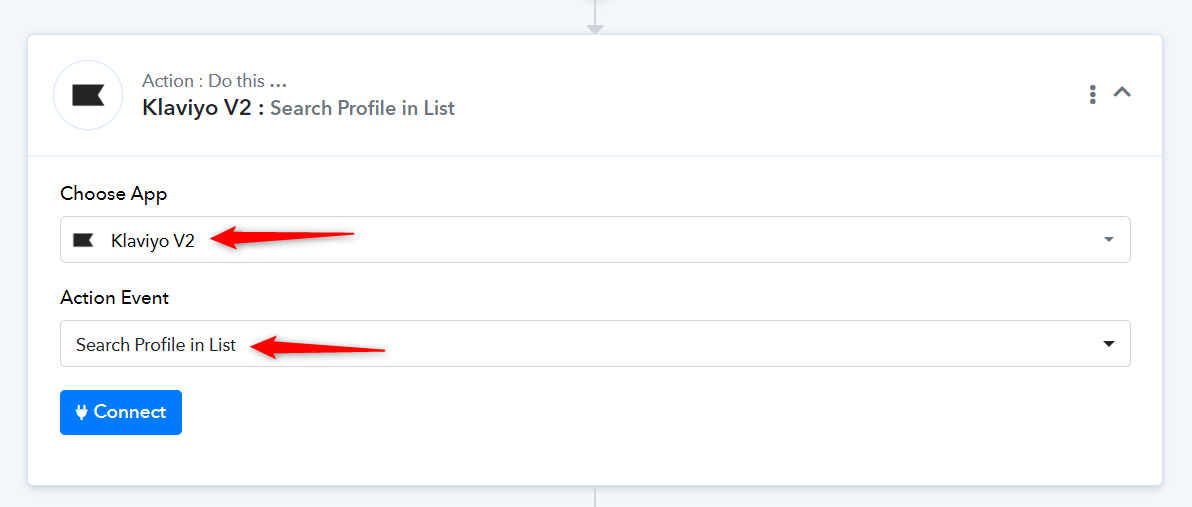The image size is (1192, 507).
Task: Collapse the action step with the chevron
Action: click(x=1122, y=93)
